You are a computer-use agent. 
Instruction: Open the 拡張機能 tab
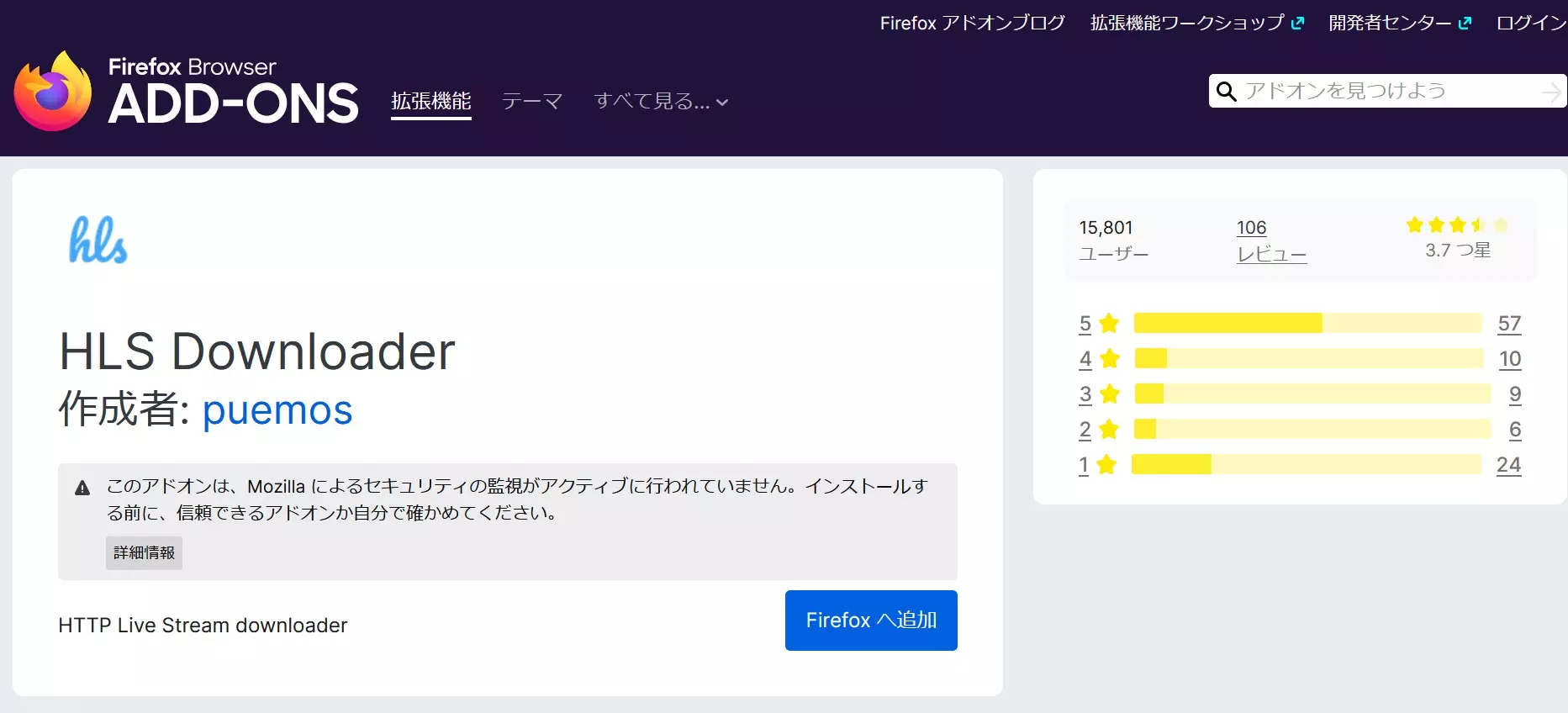point(430,102)
